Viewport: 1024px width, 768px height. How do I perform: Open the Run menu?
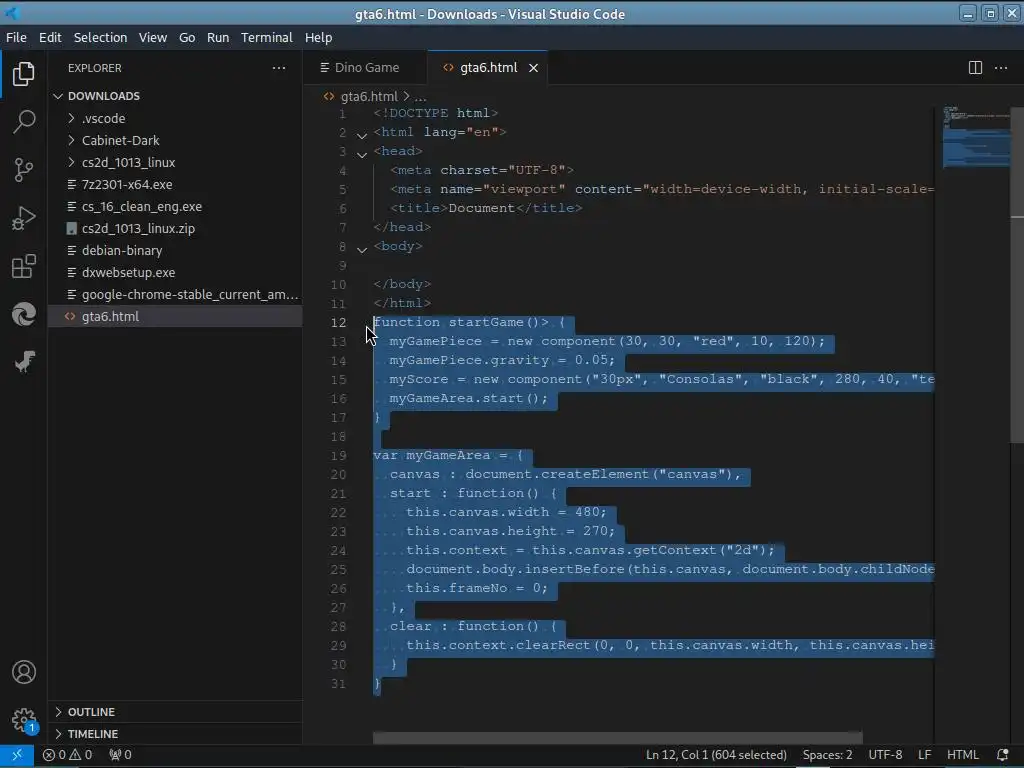(218, 37)
